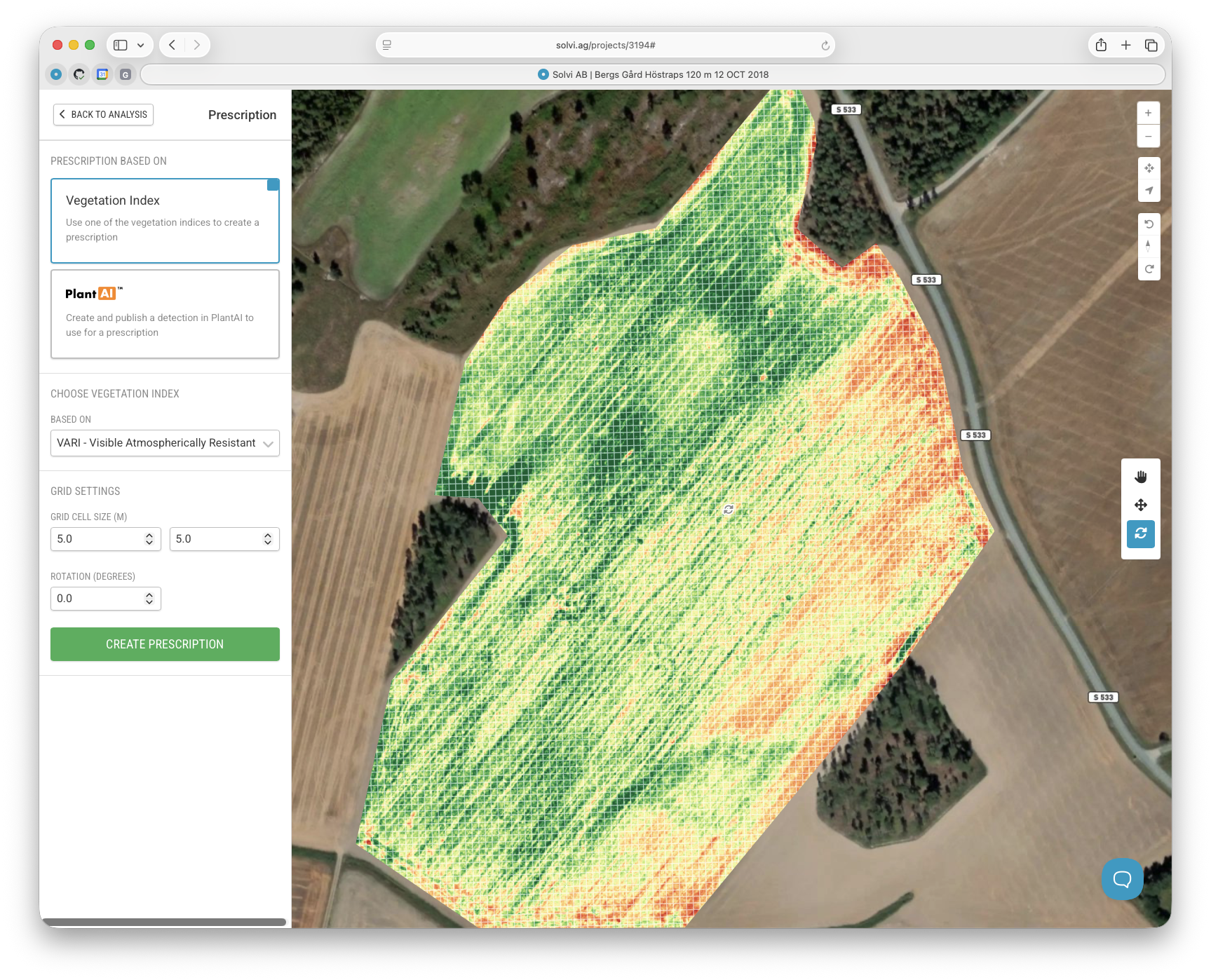1211x980 pixels.
Task: Select the move grid arrows tool
Action: click(x=1140, y=505)
